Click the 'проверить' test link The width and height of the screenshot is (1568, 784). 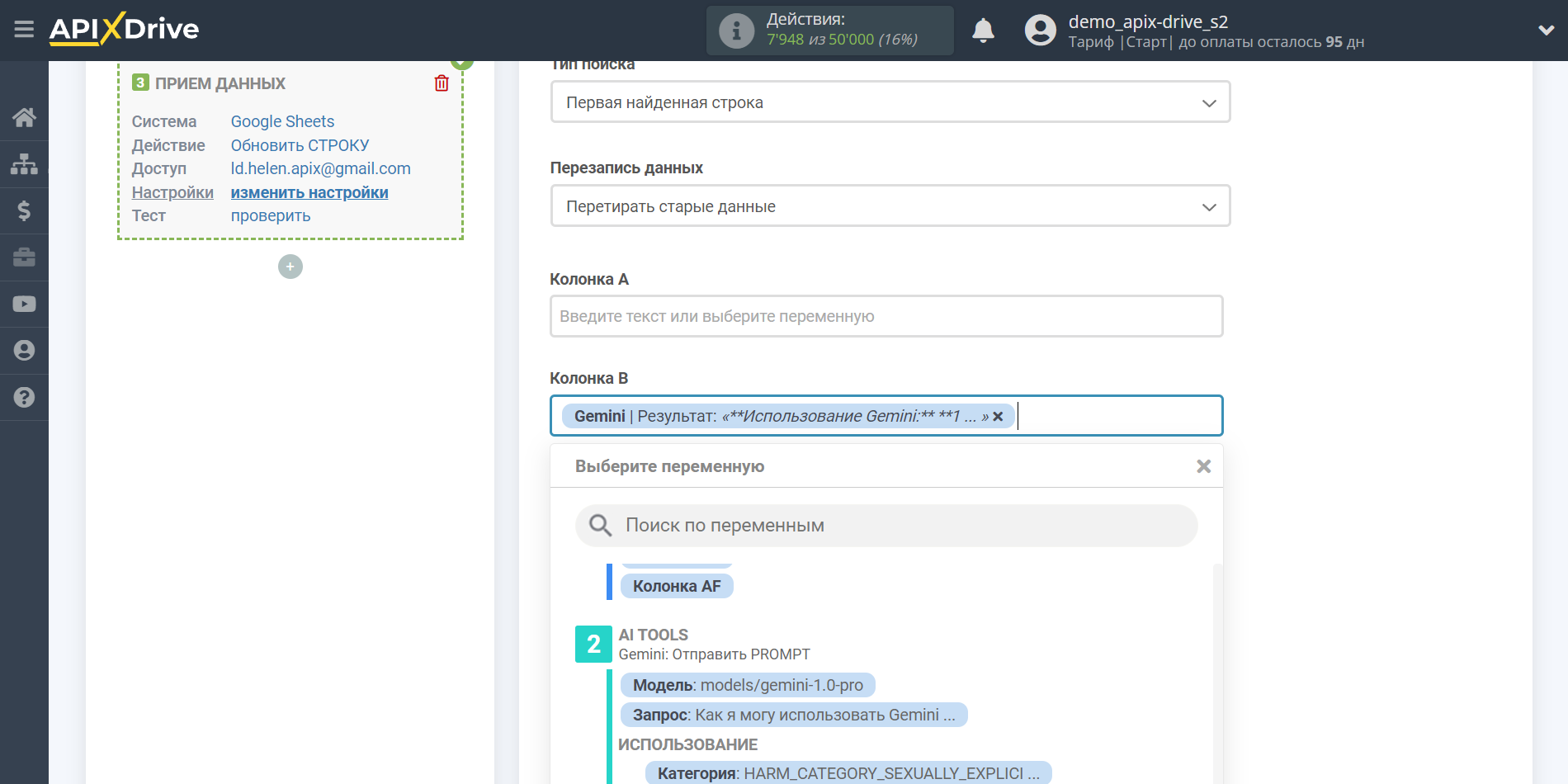271,215
